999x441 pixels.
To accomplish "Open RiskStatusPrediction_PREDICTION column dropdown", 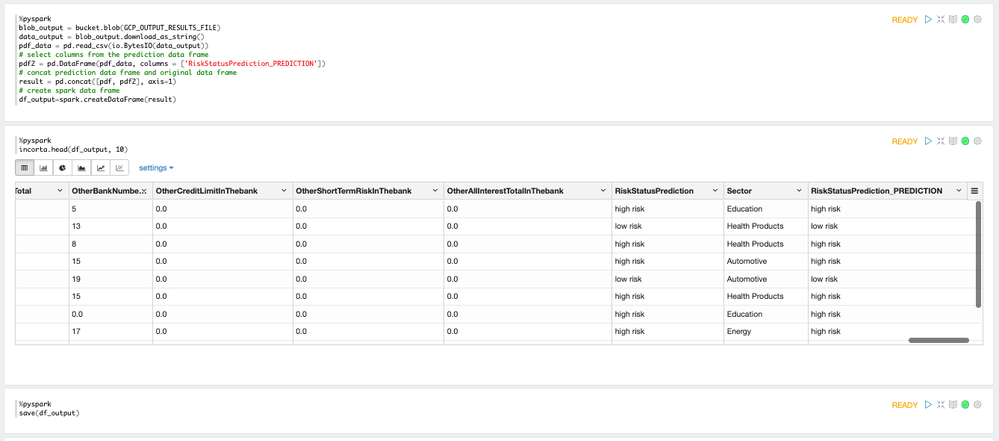I will pos(959,191).
